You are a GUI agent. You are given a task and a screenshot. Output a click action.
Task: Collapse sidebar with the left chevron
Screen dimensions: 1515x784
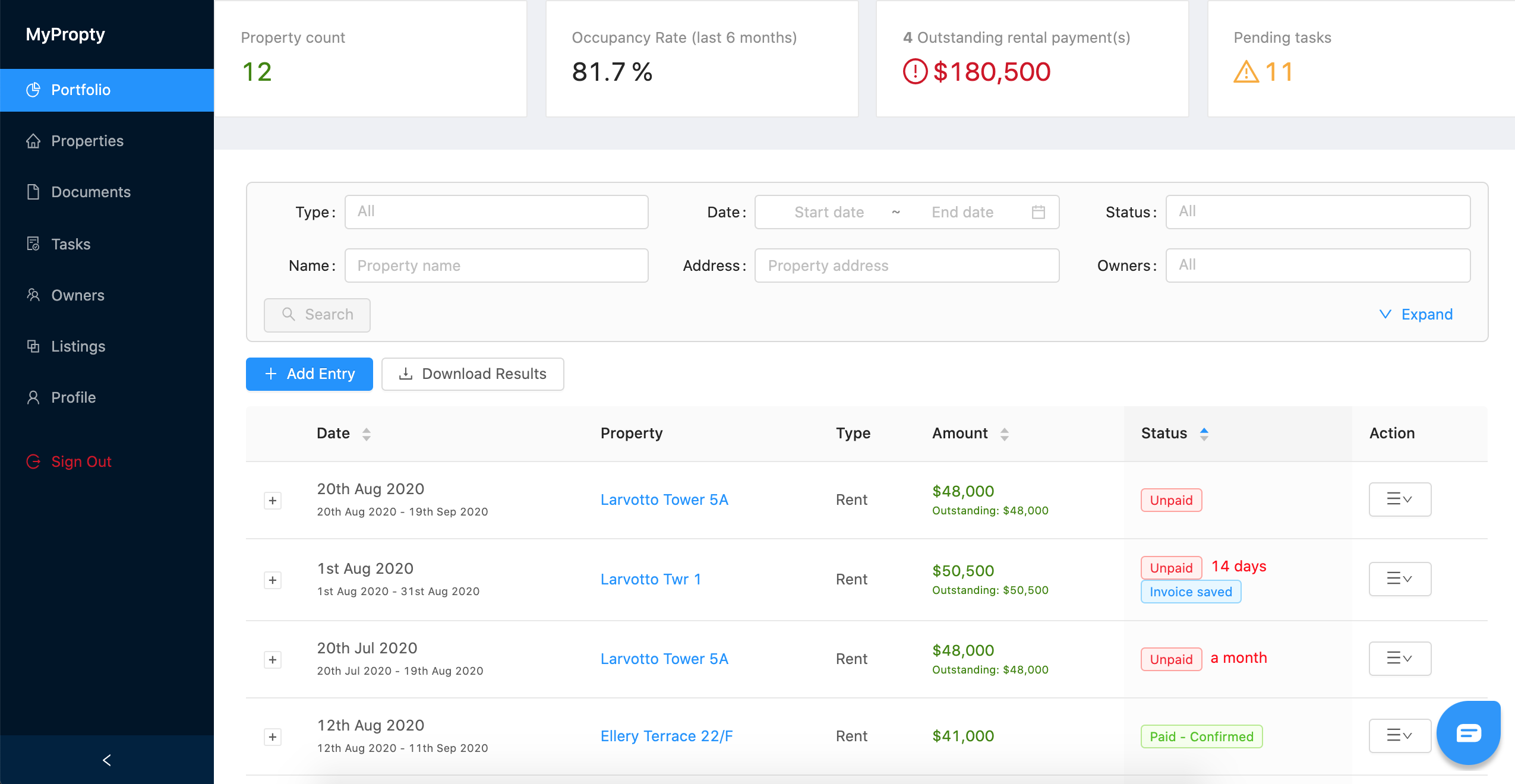(x=107, y=760)
